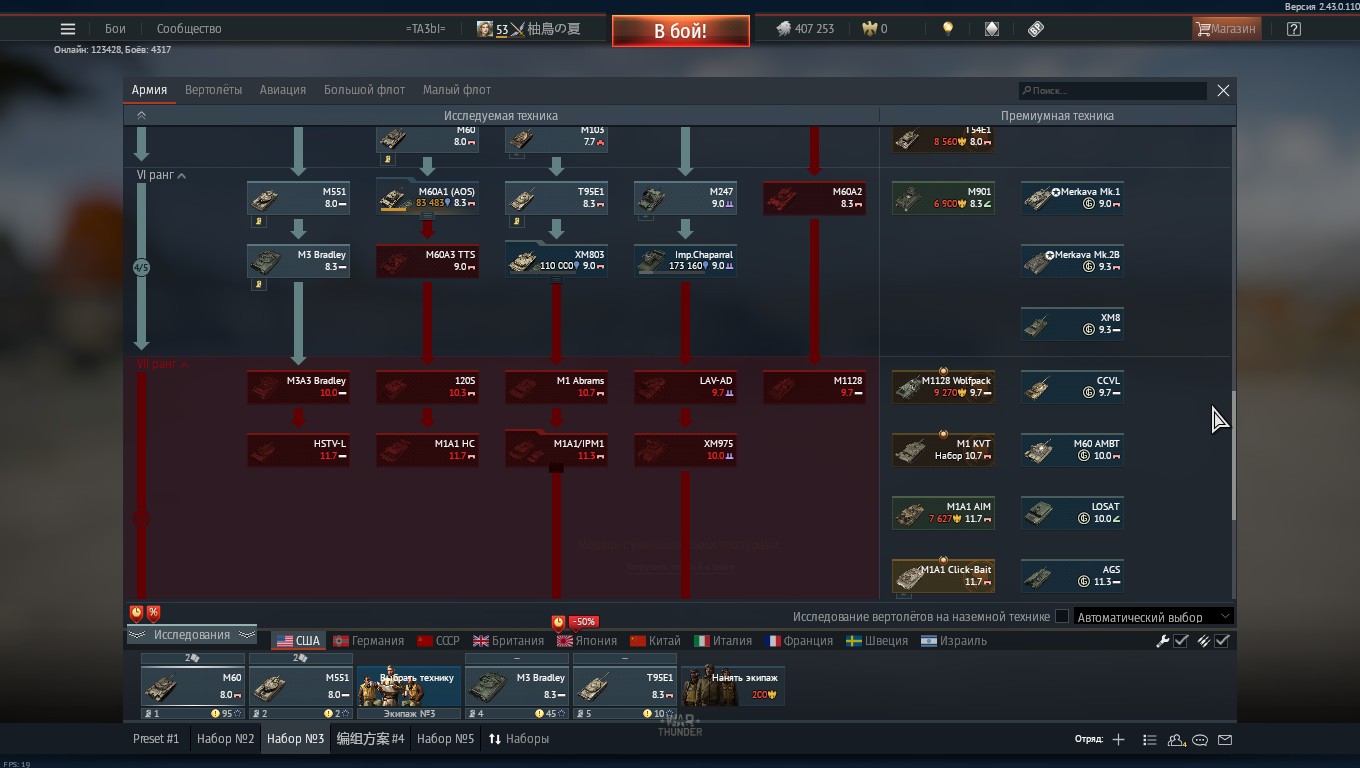The width and height of the screenshot is (1360, 768).
Task: Open the contacts icon
Action: click(x=1177, y=740)
